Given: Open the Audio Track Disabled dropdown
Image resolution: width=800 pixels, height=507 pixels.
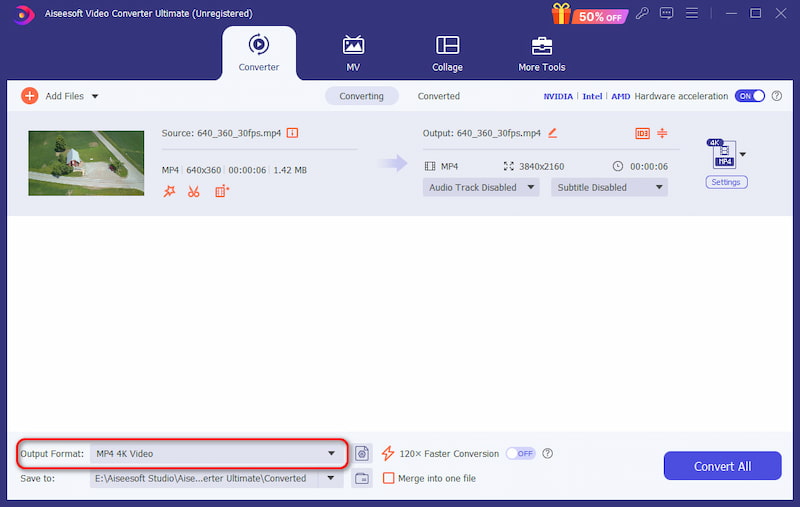Looking at the screenshot, I should click(x=481, y=188).
